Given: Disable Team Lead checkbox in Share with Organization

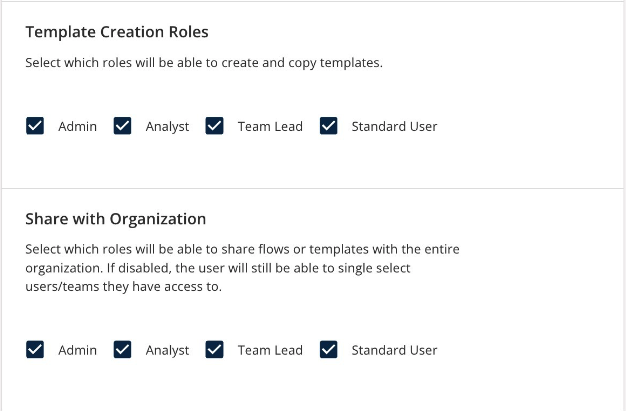Looking at the screenshot, I should click(214, 349).
